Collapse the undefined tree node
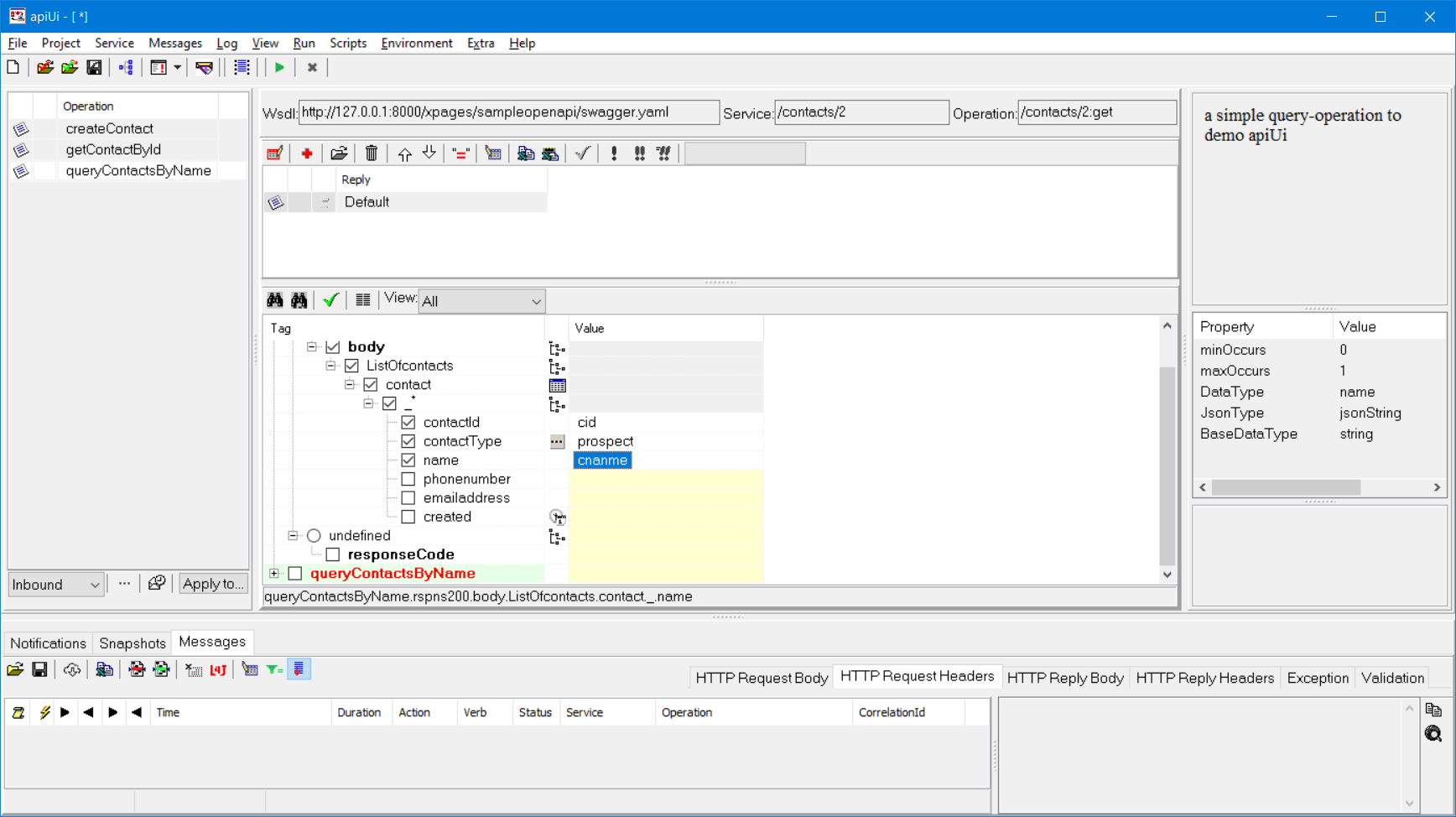 pyautogui.click(x=293, y=536)
